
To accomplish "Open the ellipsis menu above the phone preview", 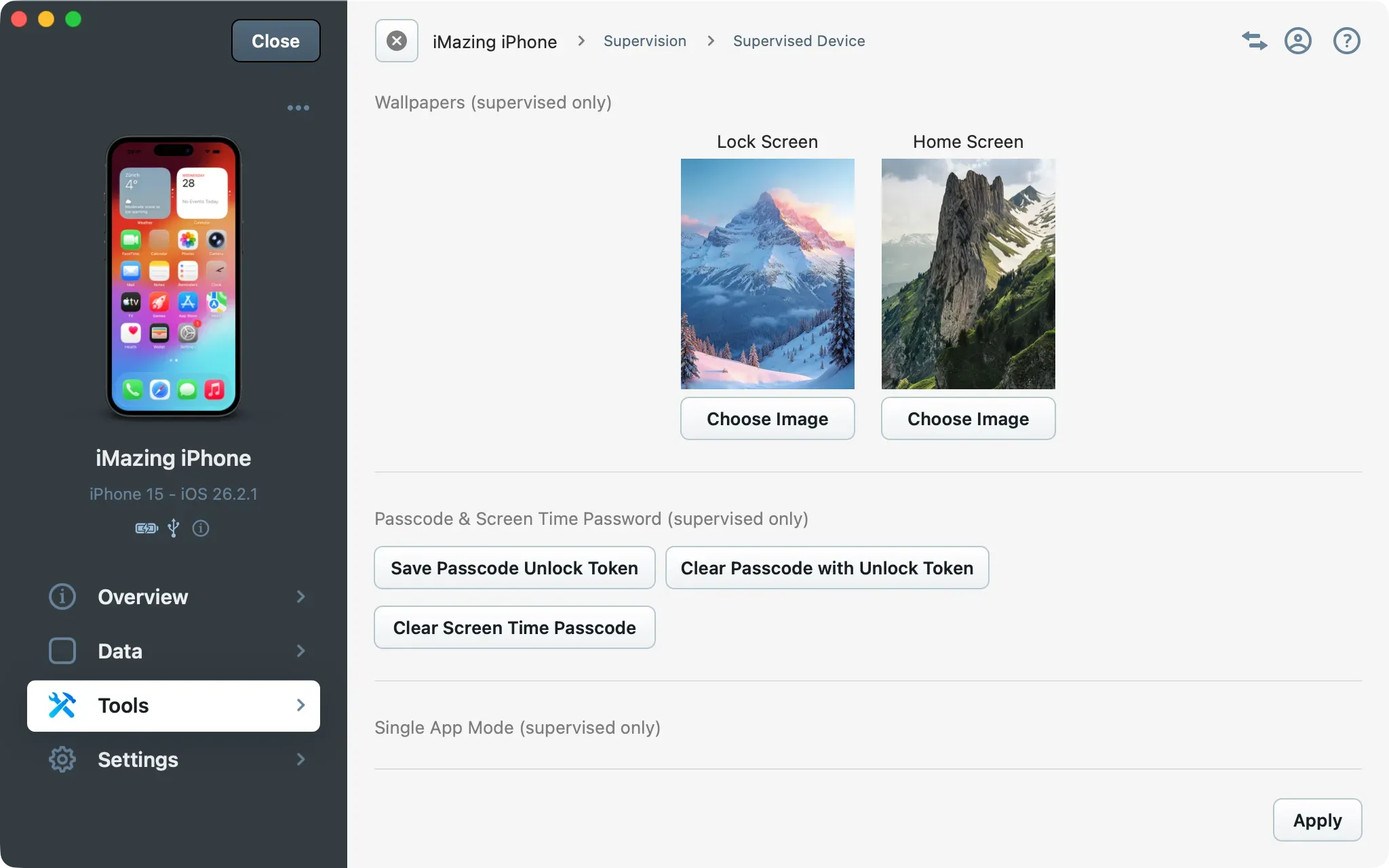I will (x=298, y=107).
